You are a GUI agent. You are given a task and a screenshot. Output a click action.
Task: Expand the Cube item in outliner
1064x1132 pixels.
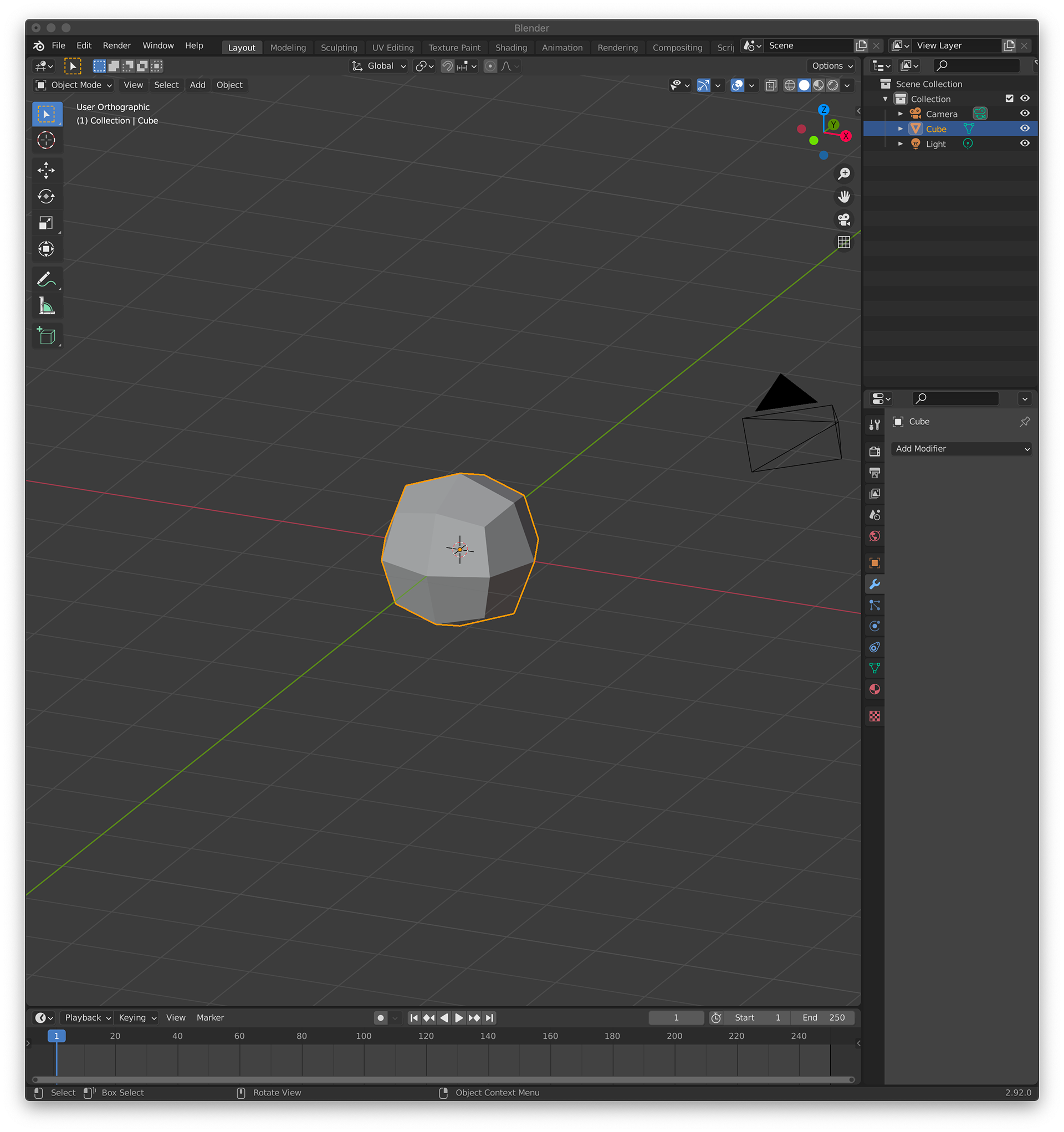900,129
